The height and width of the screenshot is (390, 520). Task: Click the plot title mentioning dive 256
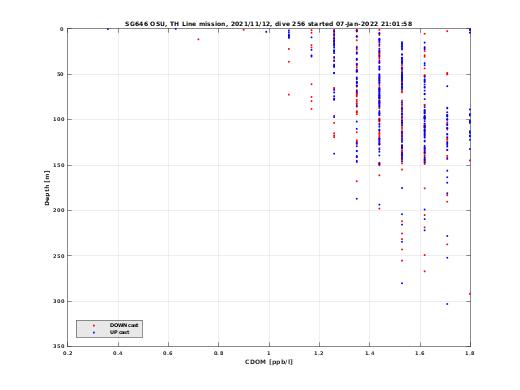coord(268,24)
